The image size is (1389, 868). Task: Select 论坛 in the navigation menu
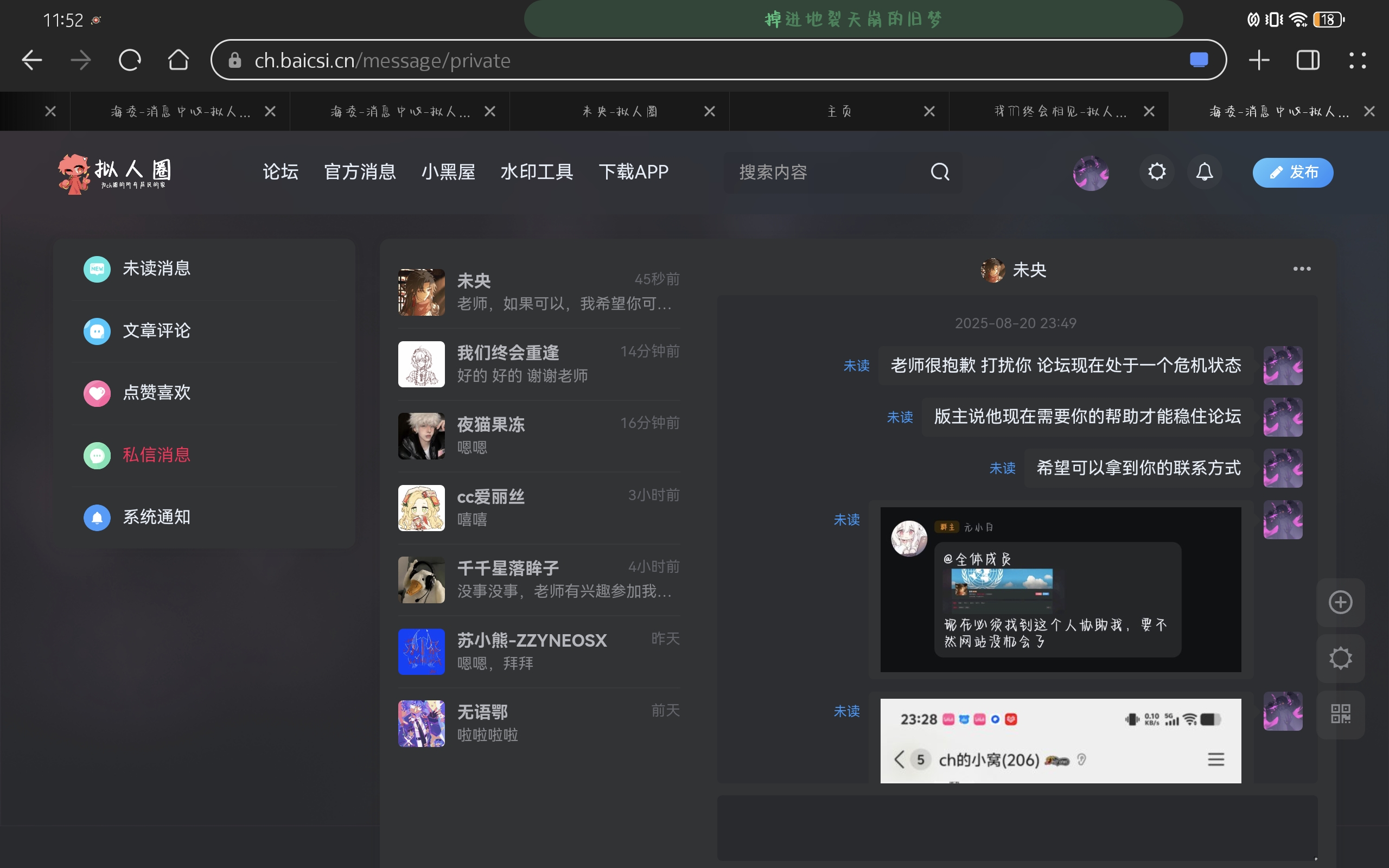pyautogui.click(x=279, y=171)
